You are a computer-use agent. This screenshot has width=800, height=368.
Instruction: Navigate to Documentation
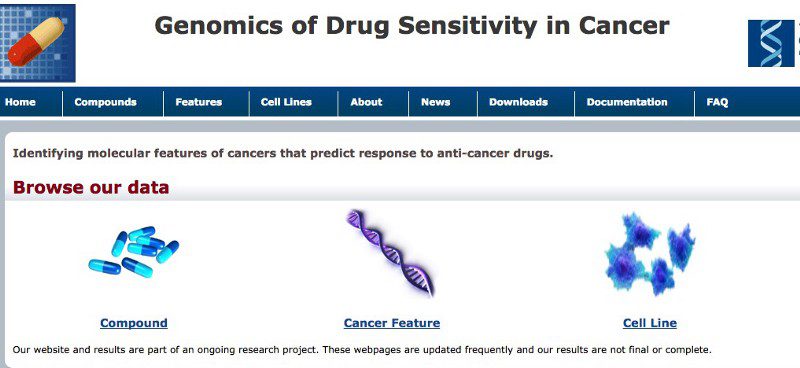pos(627,102)
